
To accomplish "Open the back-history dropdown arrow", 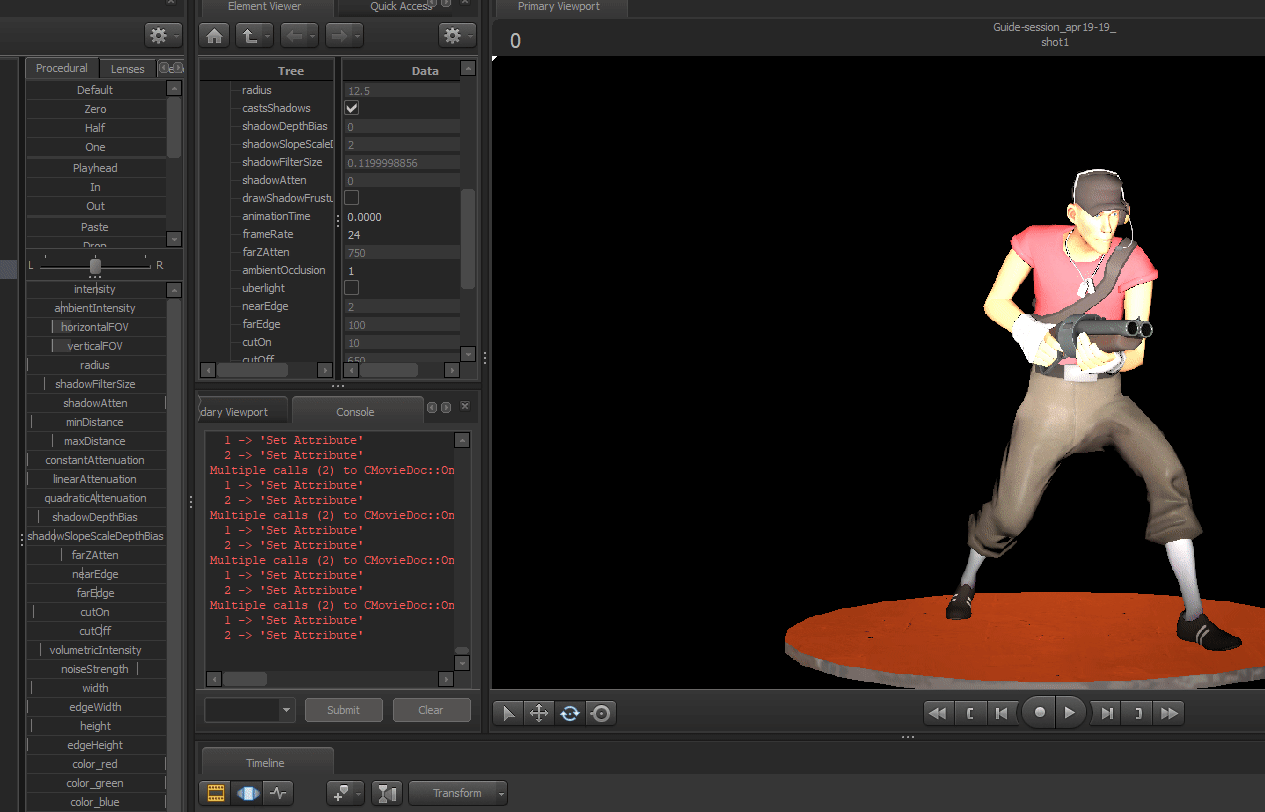I will (x=313, y=36).
